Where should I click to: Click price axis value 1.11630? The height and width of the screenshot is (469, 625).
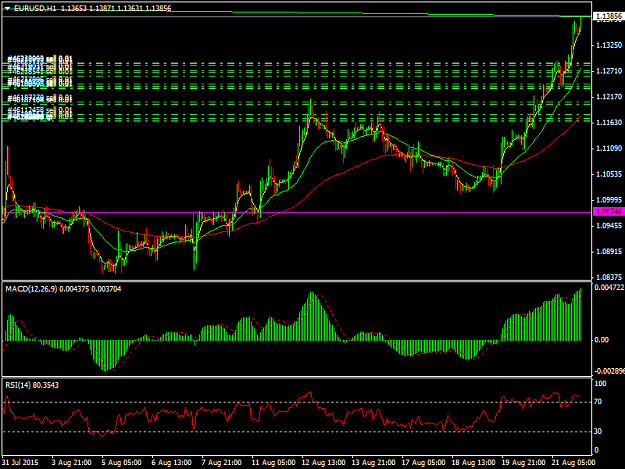pyautogui.click(x=608, y=123)
